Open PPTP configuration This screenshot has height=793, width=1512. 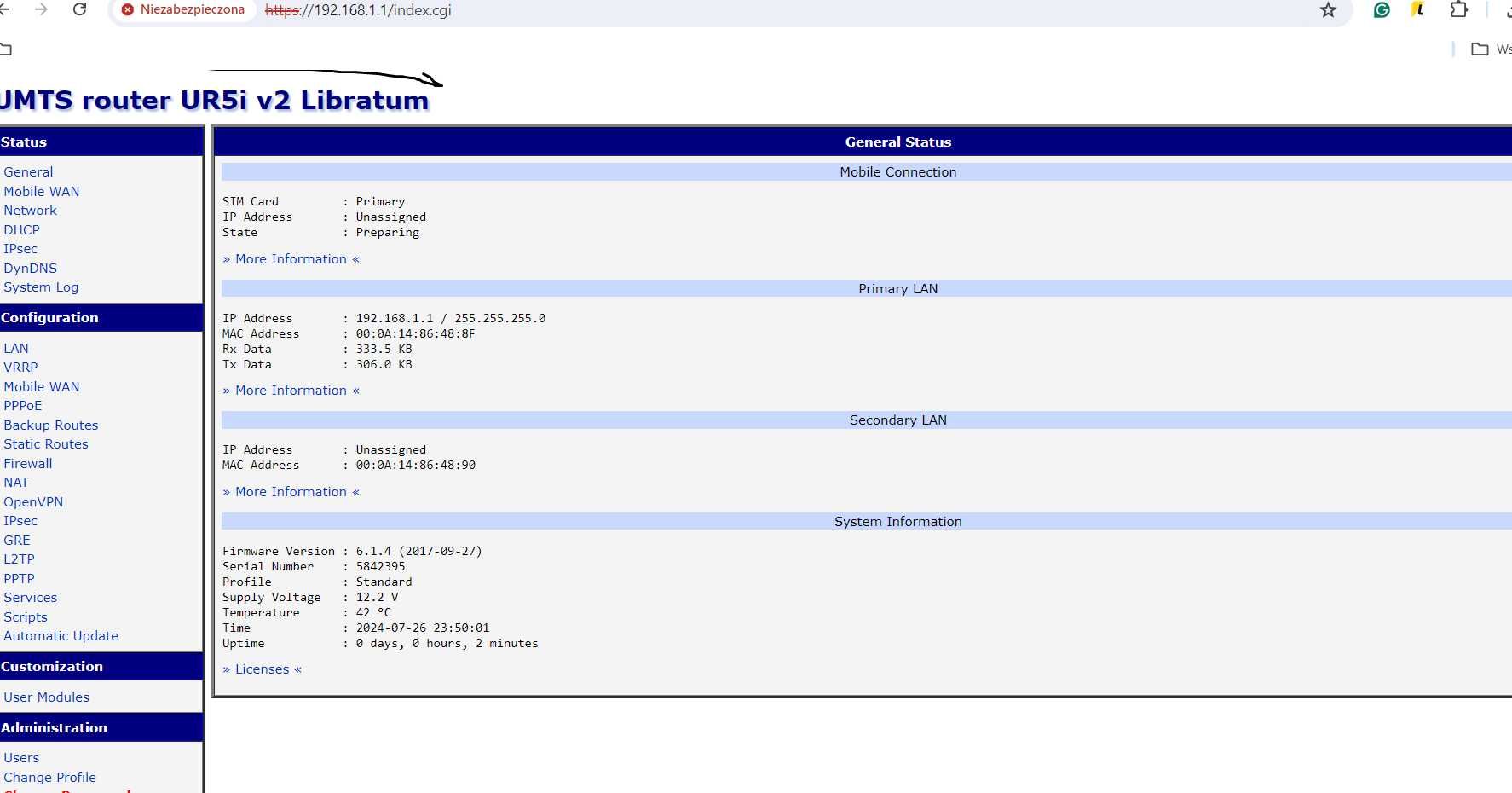19,579
